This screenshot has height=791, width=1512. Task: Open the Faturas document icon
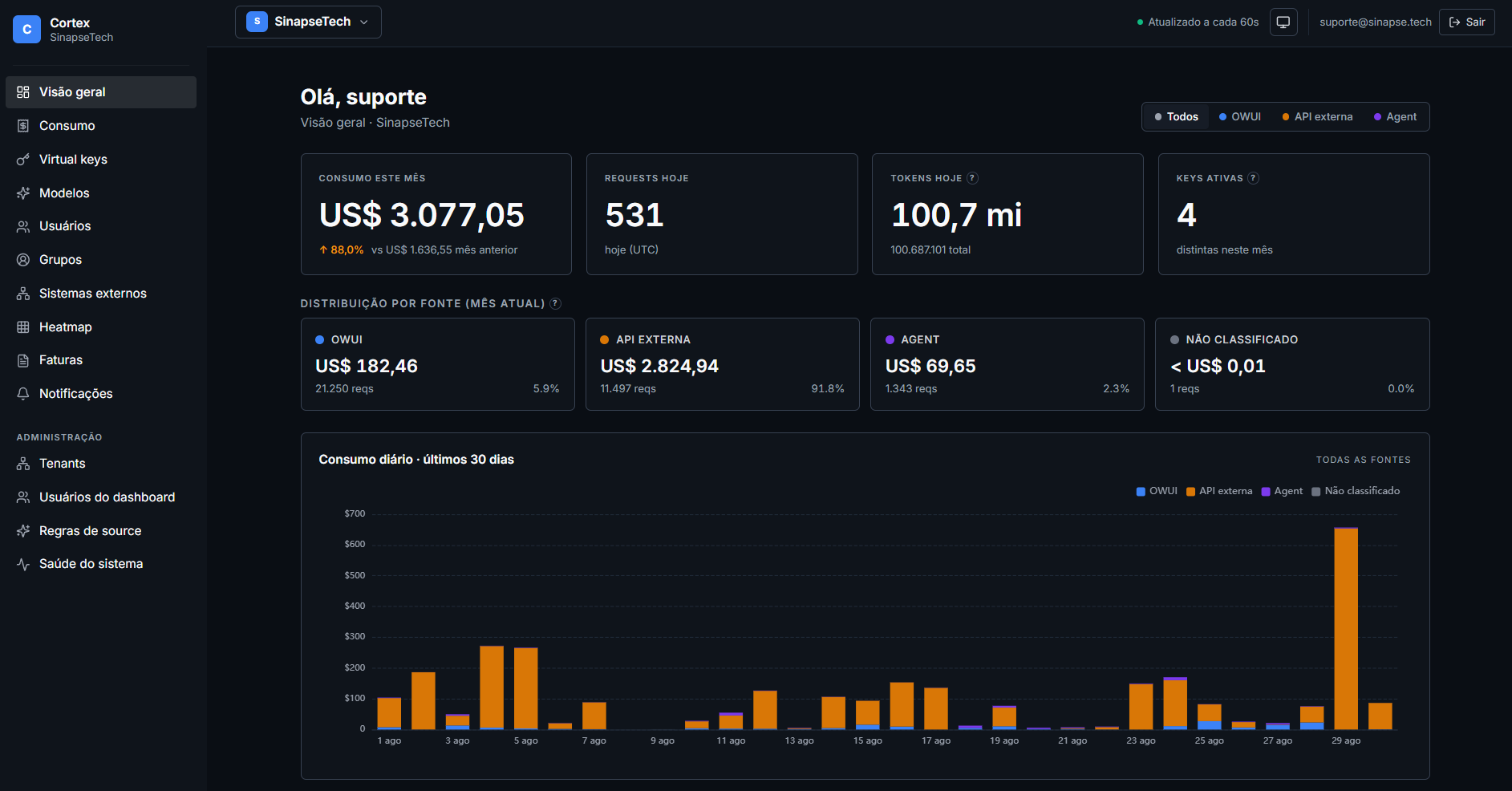click(x=23, y=360)
